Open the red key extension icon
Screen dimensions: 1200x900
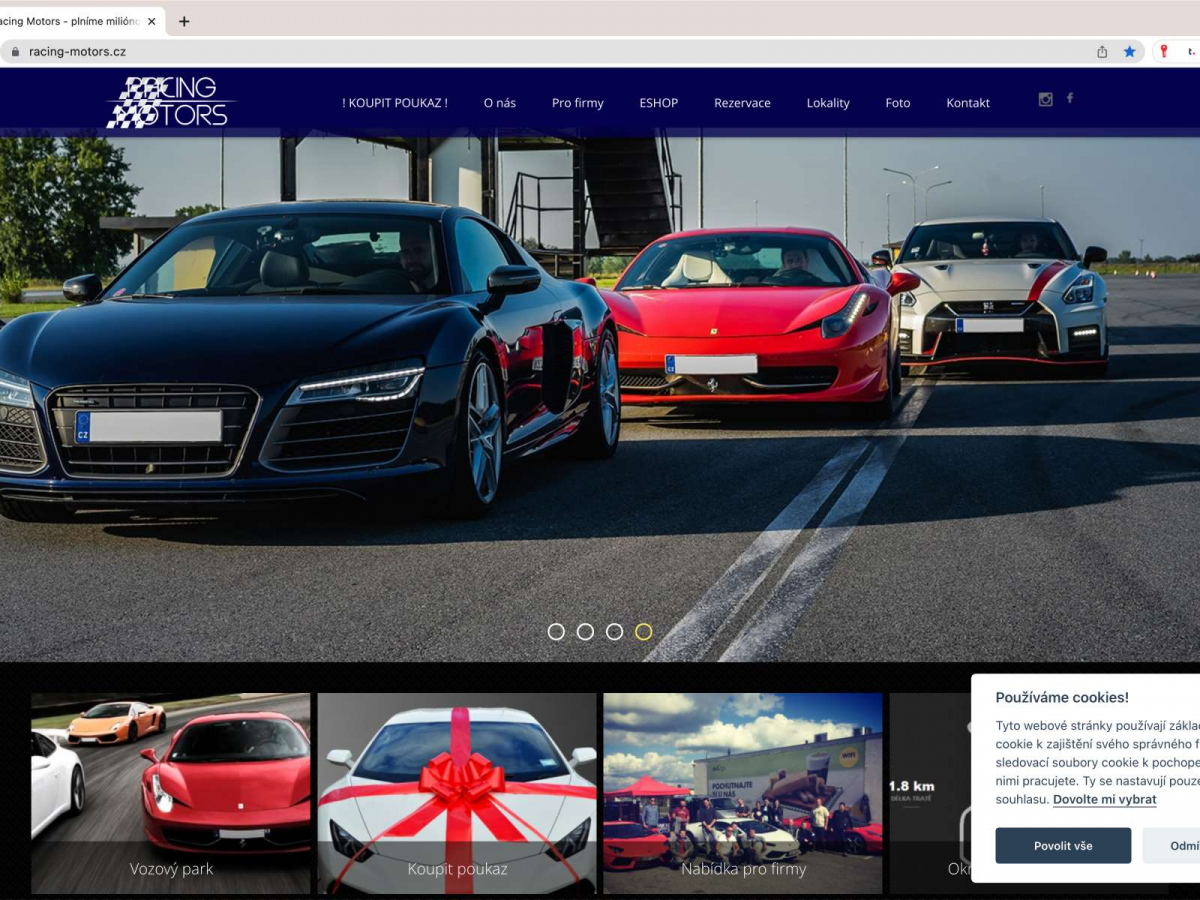click(1163, 51)
